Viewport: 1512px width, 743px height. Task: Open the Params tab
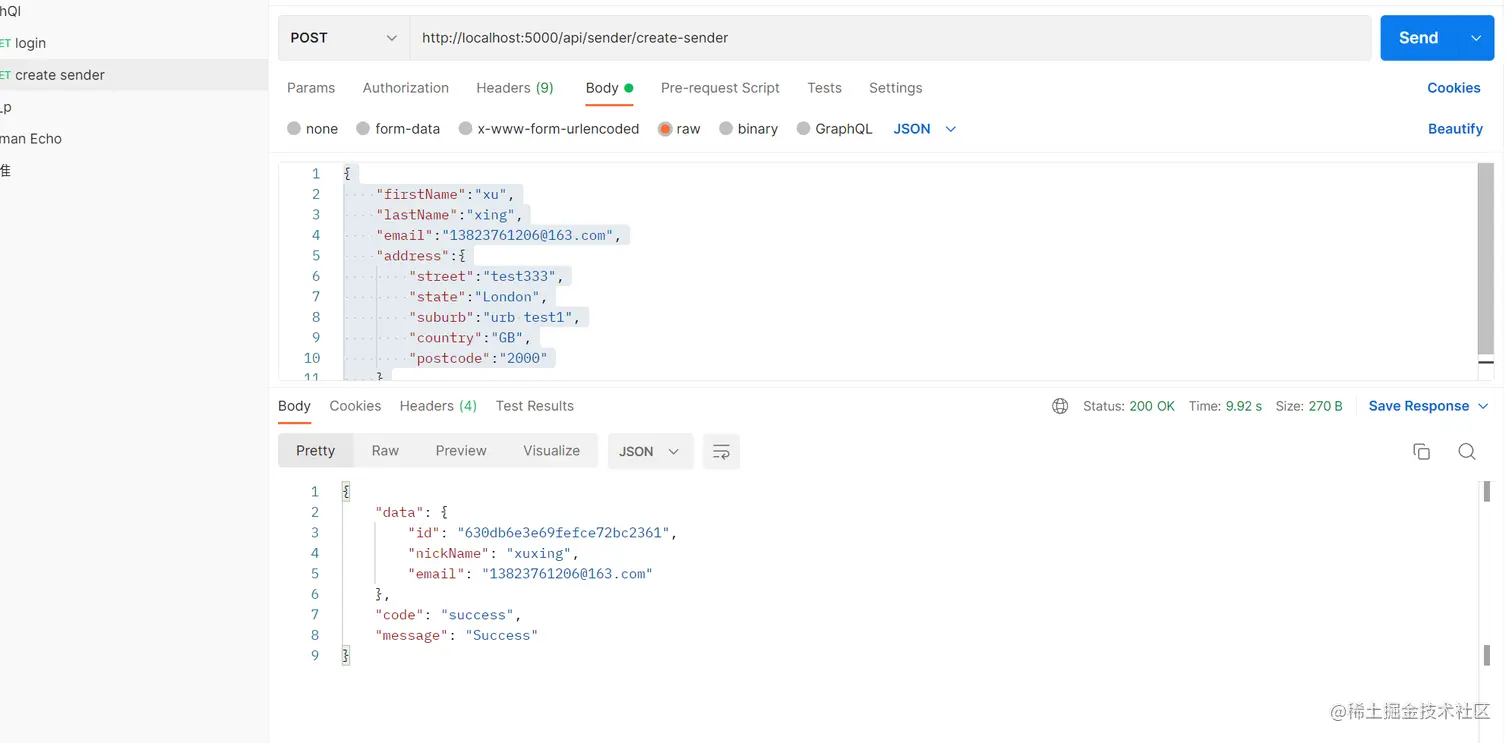[x=311, y=88]
